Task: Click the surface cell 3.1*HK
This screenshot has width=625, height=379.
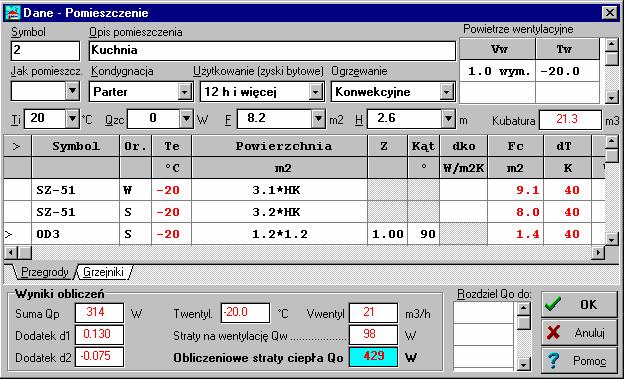Action: click(279, 190)
